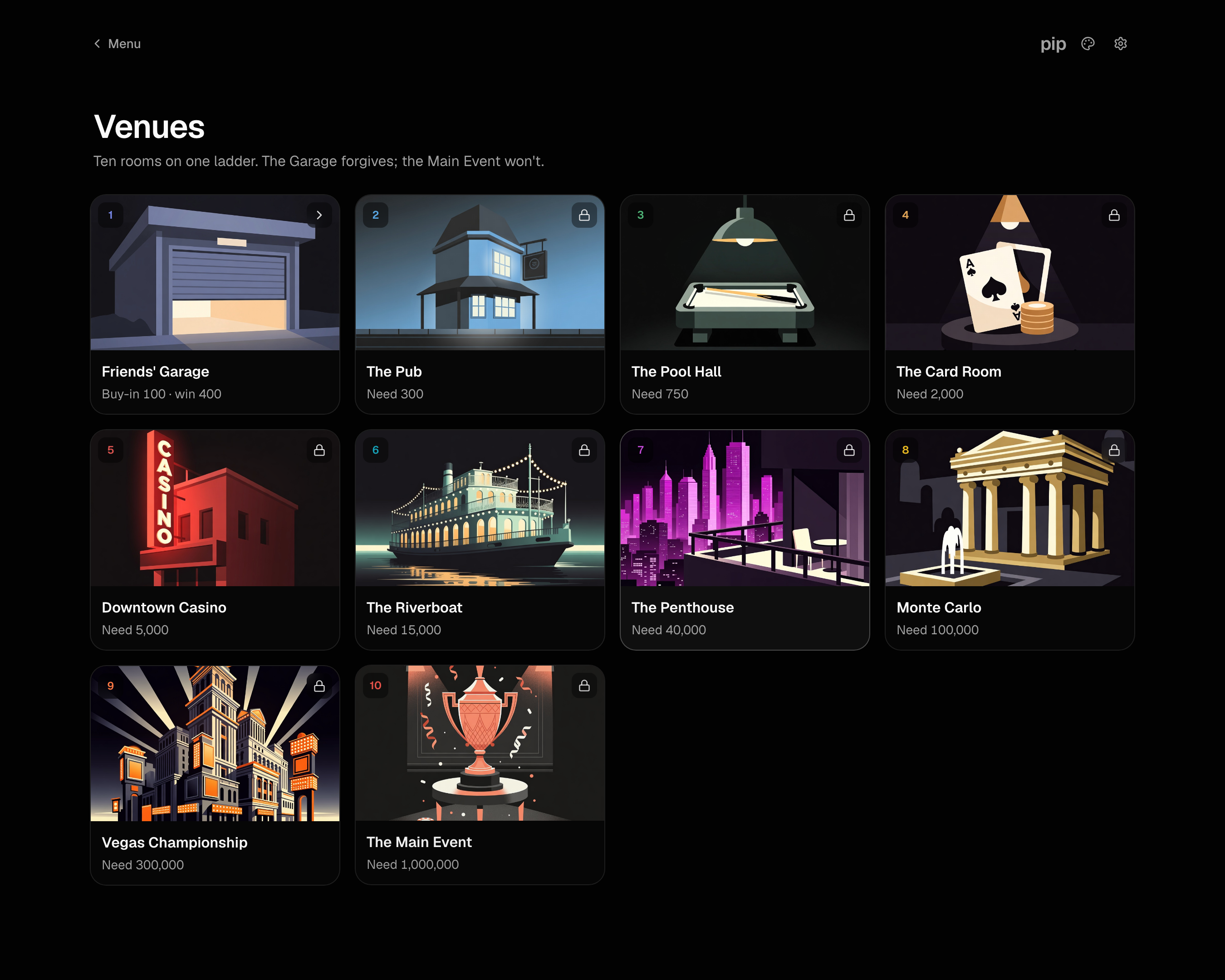Select the Monte Carlo columns artwork

pos(1009,509)
